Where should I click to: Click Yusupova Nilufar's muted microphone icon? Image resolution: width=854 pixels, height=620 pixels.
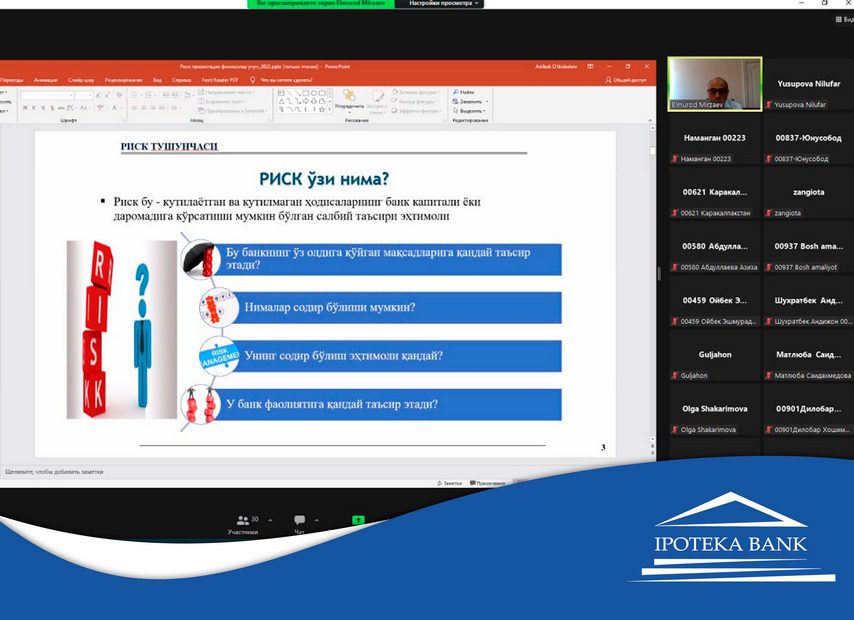click(x=768, y=104)
